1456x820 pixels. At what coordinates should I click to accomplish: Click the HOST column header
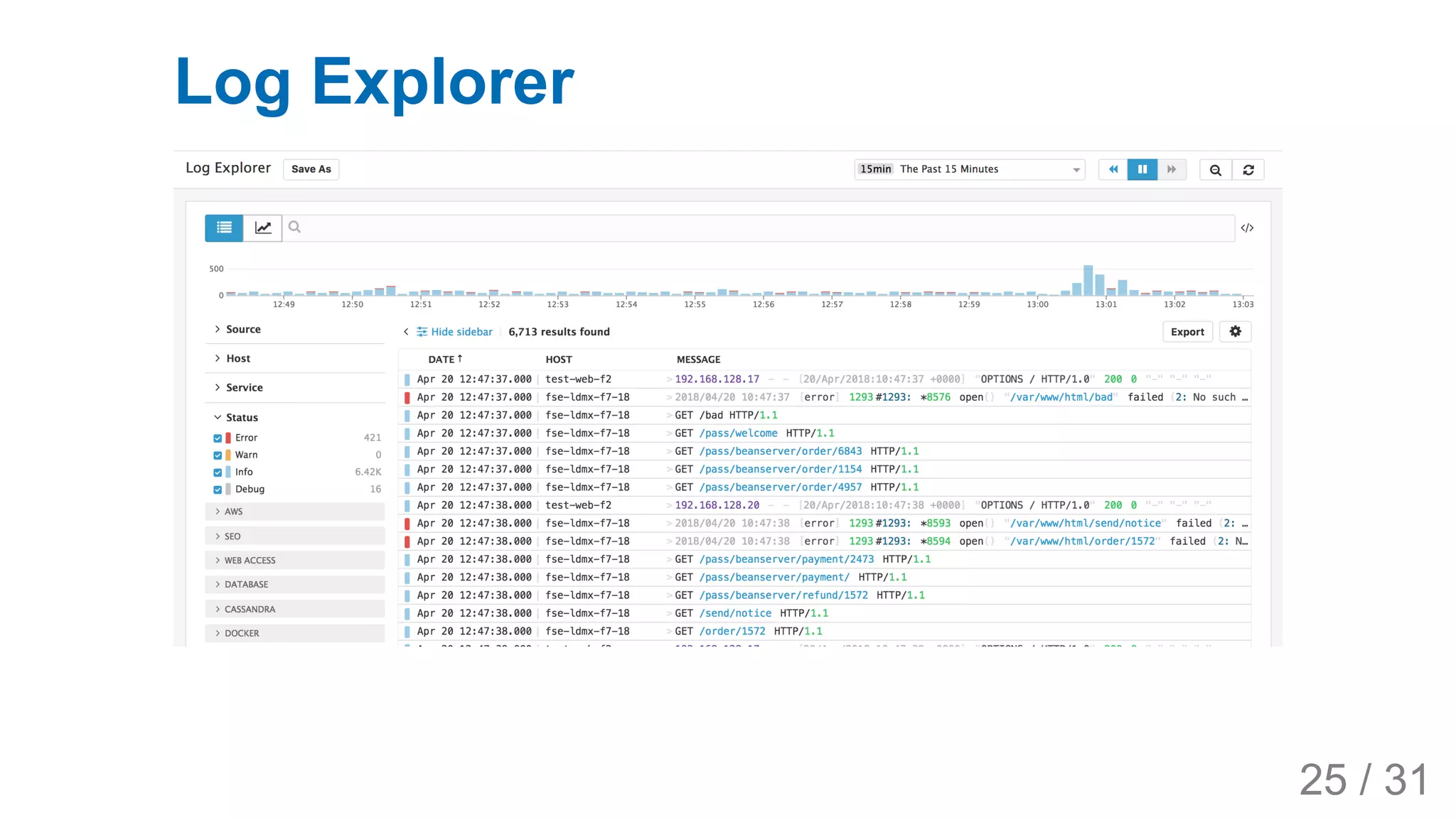tap(559, 360)
